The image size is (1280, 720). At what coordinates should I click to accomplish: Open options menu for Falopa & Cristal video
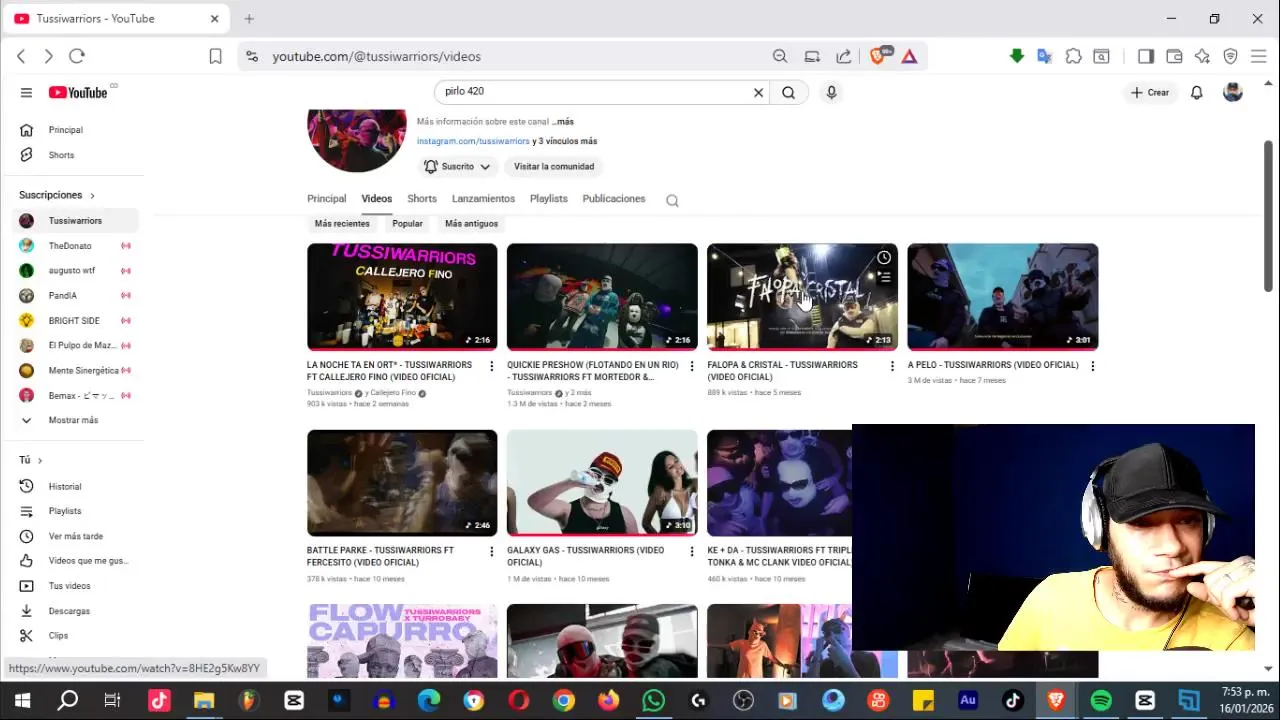click(x=892, y=366)
